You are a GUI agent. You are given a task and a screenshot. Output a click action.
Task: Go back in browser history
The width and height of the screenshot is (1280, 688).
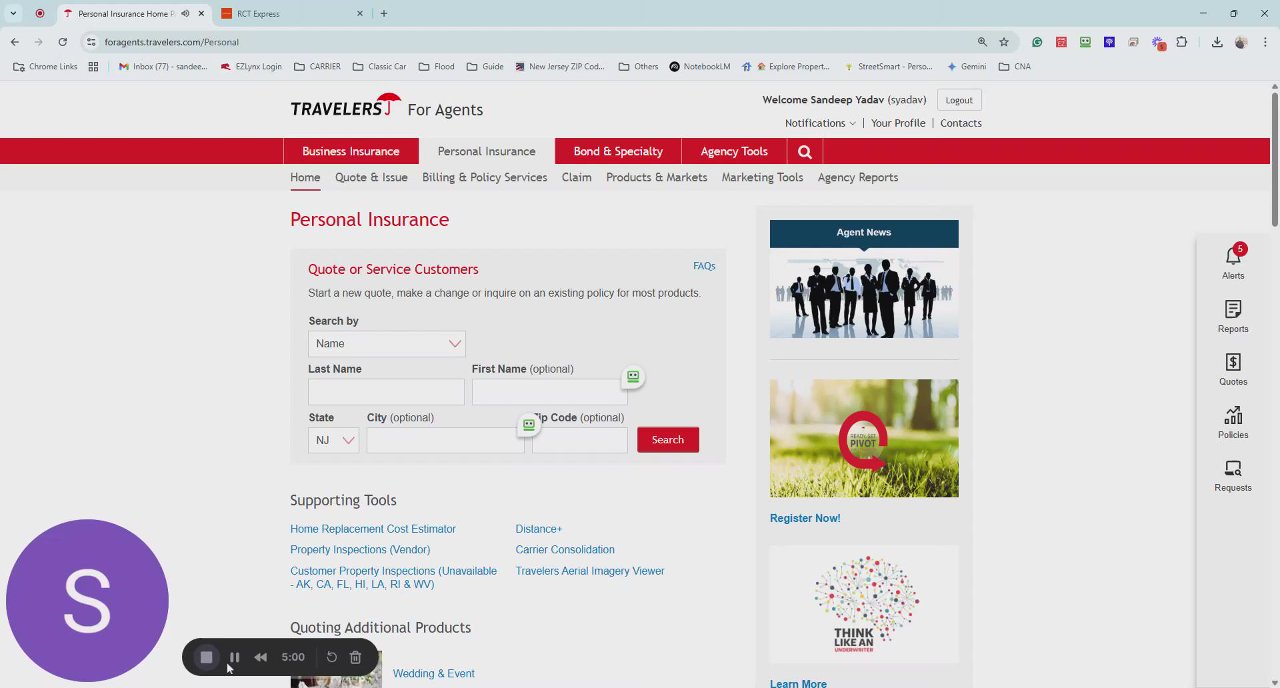[x=14, y=42]
